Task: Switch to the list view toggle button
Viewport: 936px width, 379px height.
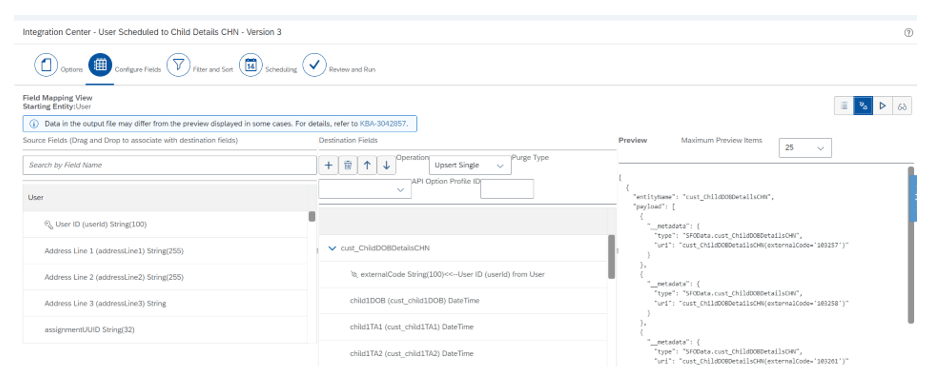Action: (x=844, y=106)
